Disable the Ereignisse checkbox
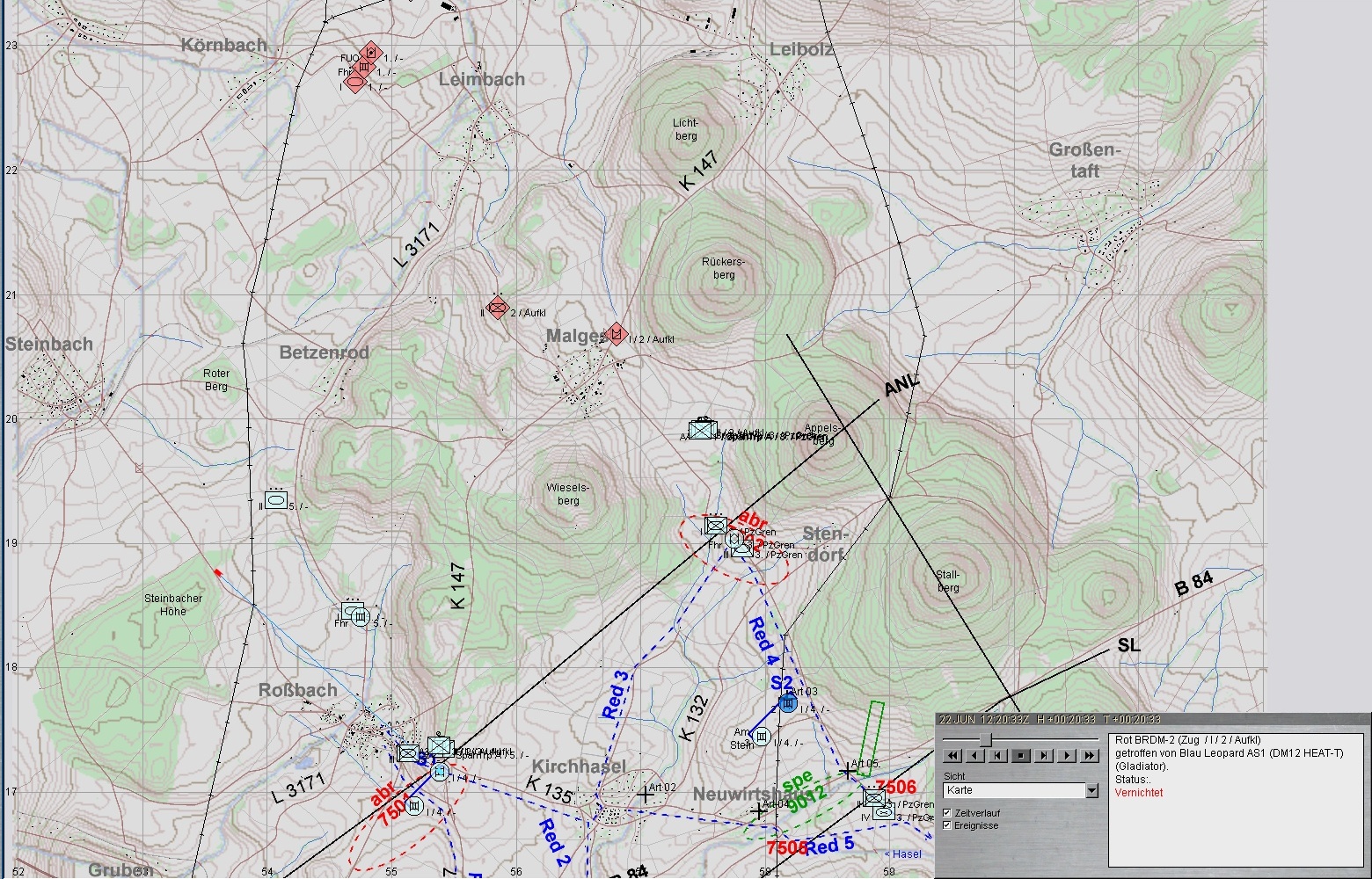The width and height of the screenshot is (1372, 879). tap(947, 825)
